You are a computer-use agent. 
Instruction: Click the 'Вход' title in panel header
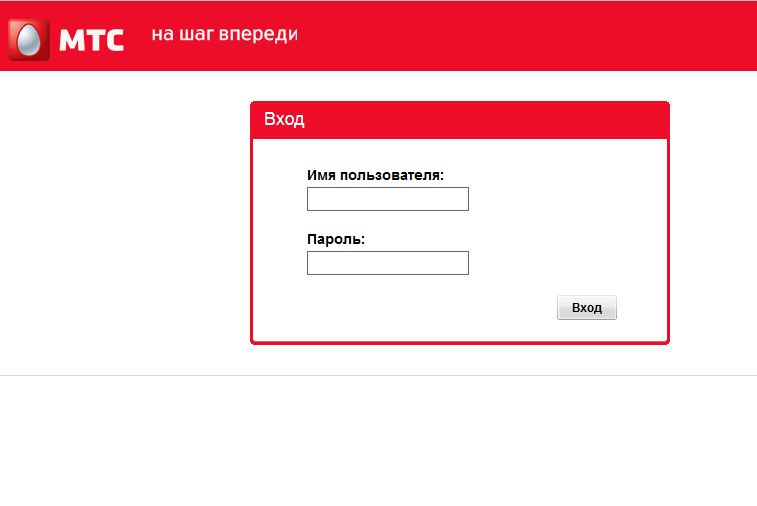tap(284, 120)
